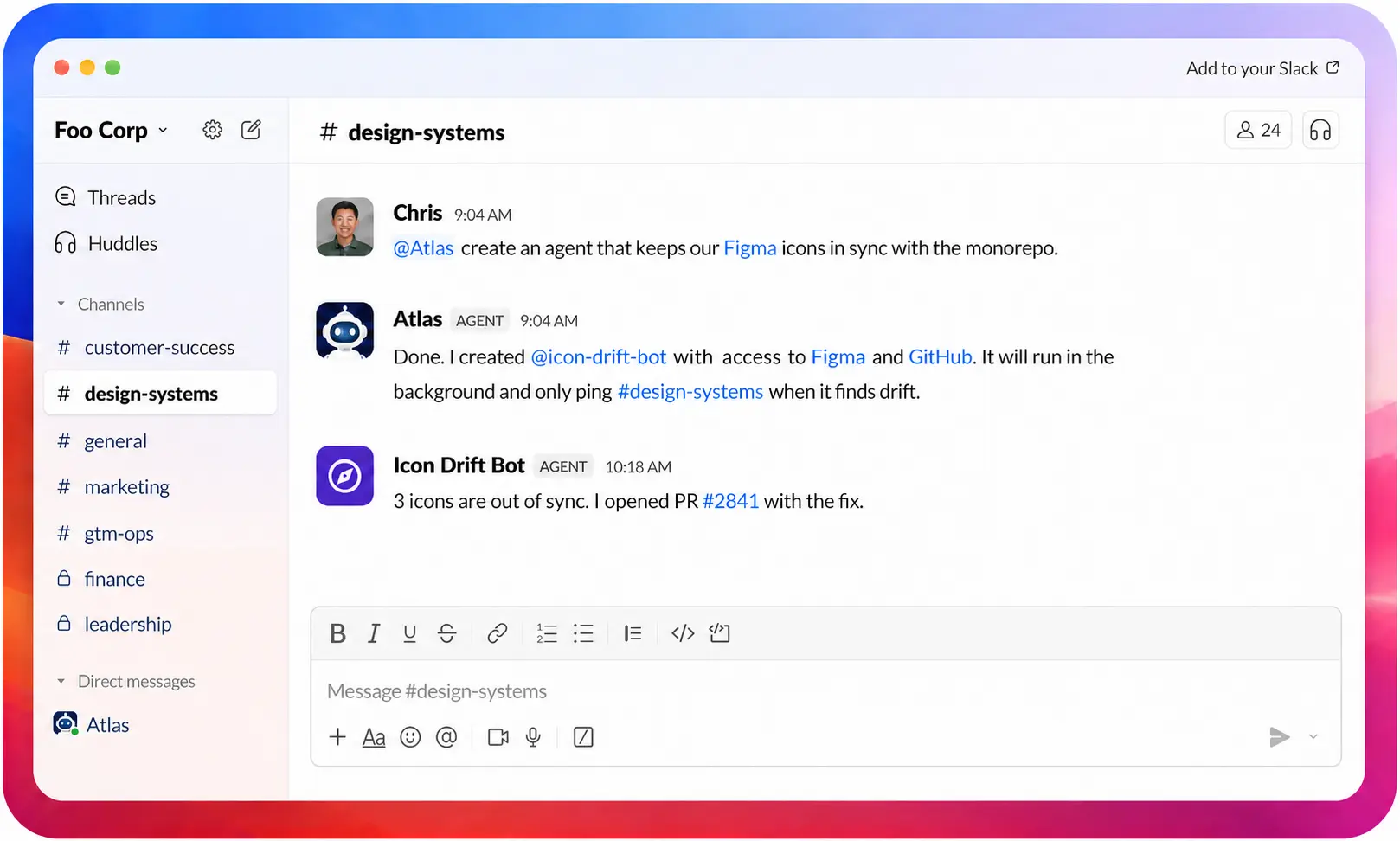Screen dimensions: 1400x841
Task: Apply Italic formatting
Action: coord(374,633)
